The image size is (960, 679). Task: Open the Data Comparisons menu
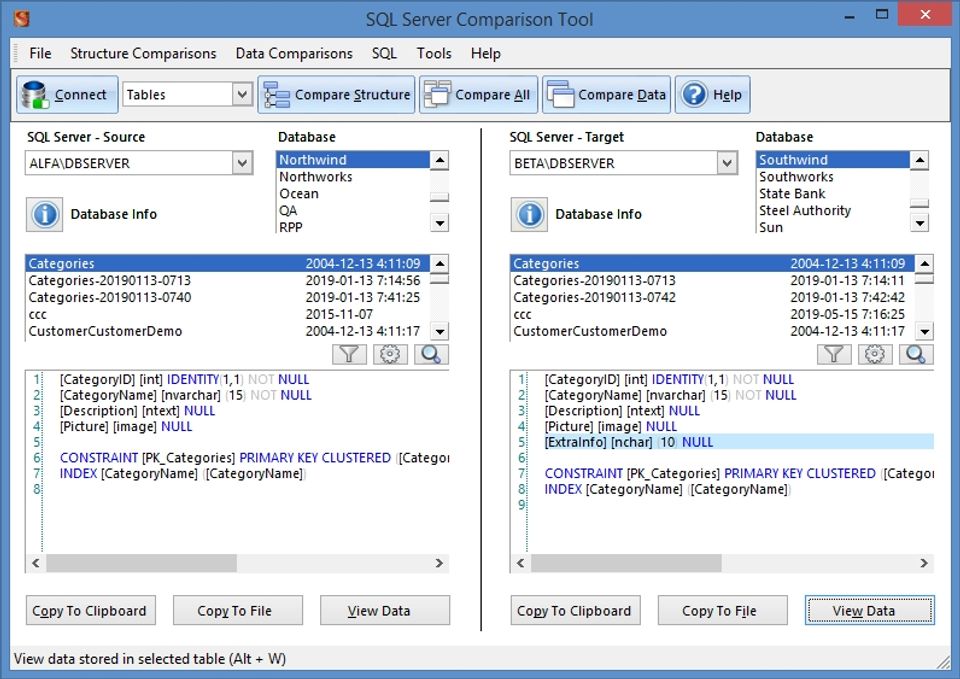pos(294,53)
